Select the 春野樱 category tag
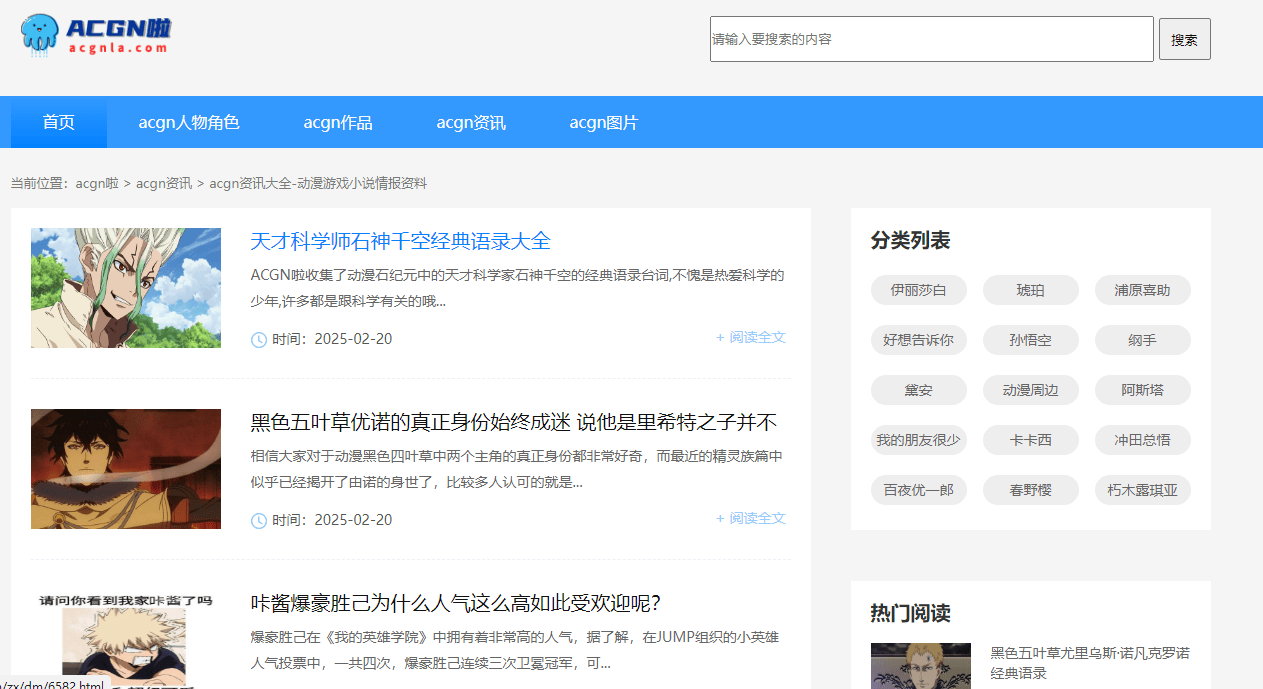 [1031, 490]
